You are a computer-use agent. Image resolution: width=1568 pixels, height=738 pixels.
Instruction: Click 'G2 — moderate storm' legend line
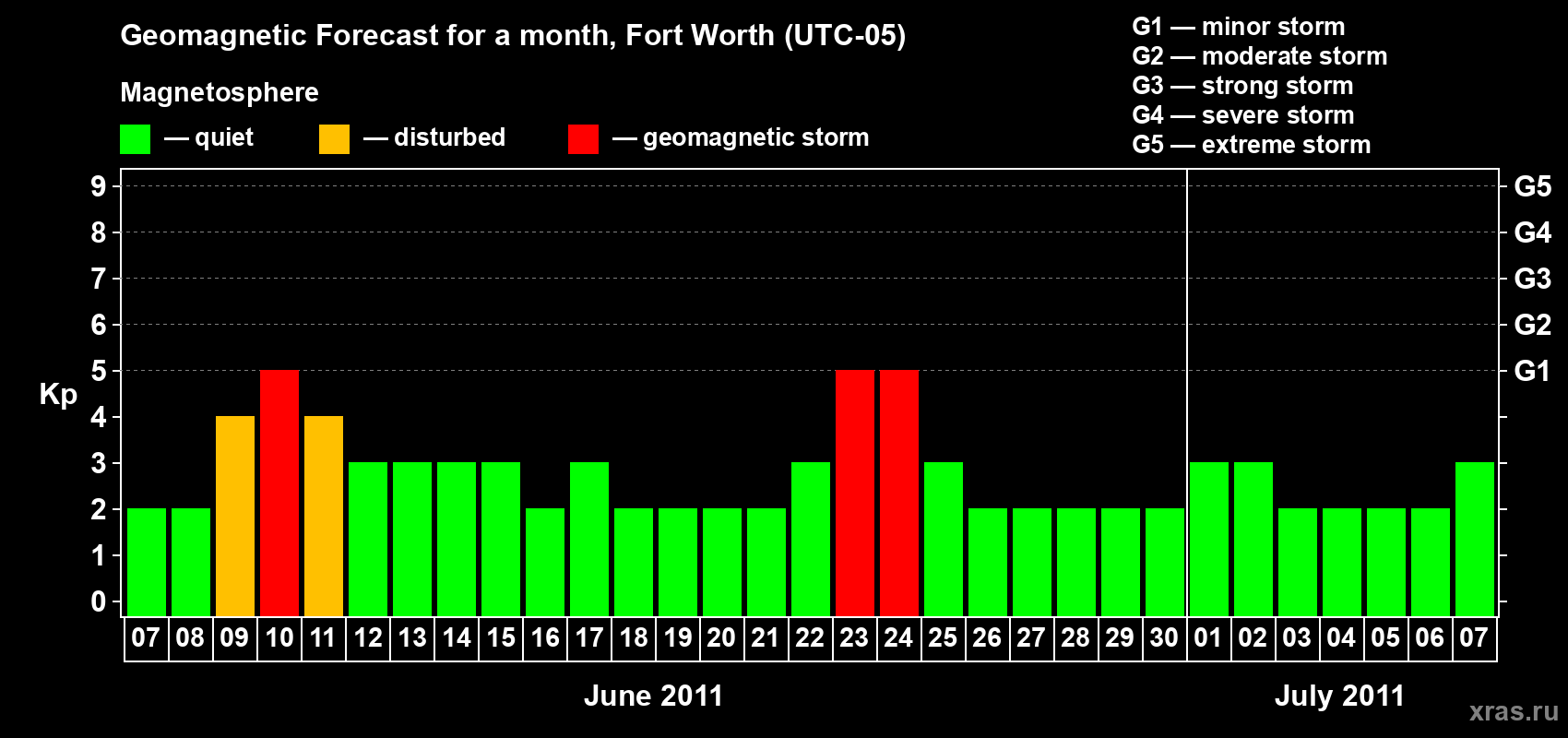(x=1260, y=56)
